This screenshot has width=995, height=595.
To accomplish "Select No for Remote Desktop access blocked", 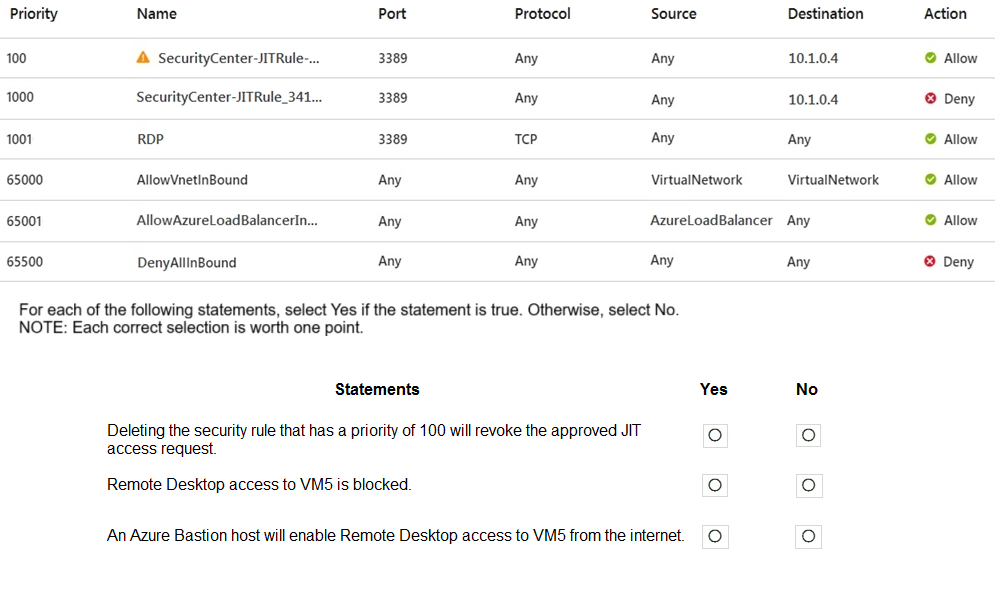I will pos(808,485).
